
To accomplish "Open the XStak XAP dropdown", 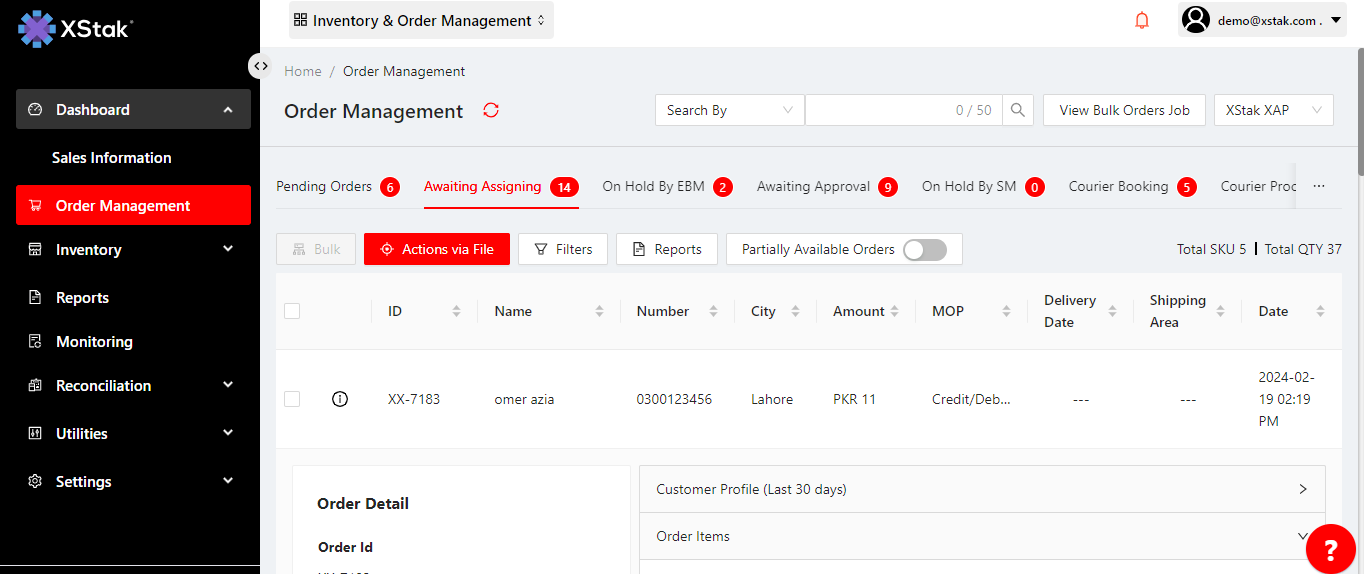I will (1273, 110).
